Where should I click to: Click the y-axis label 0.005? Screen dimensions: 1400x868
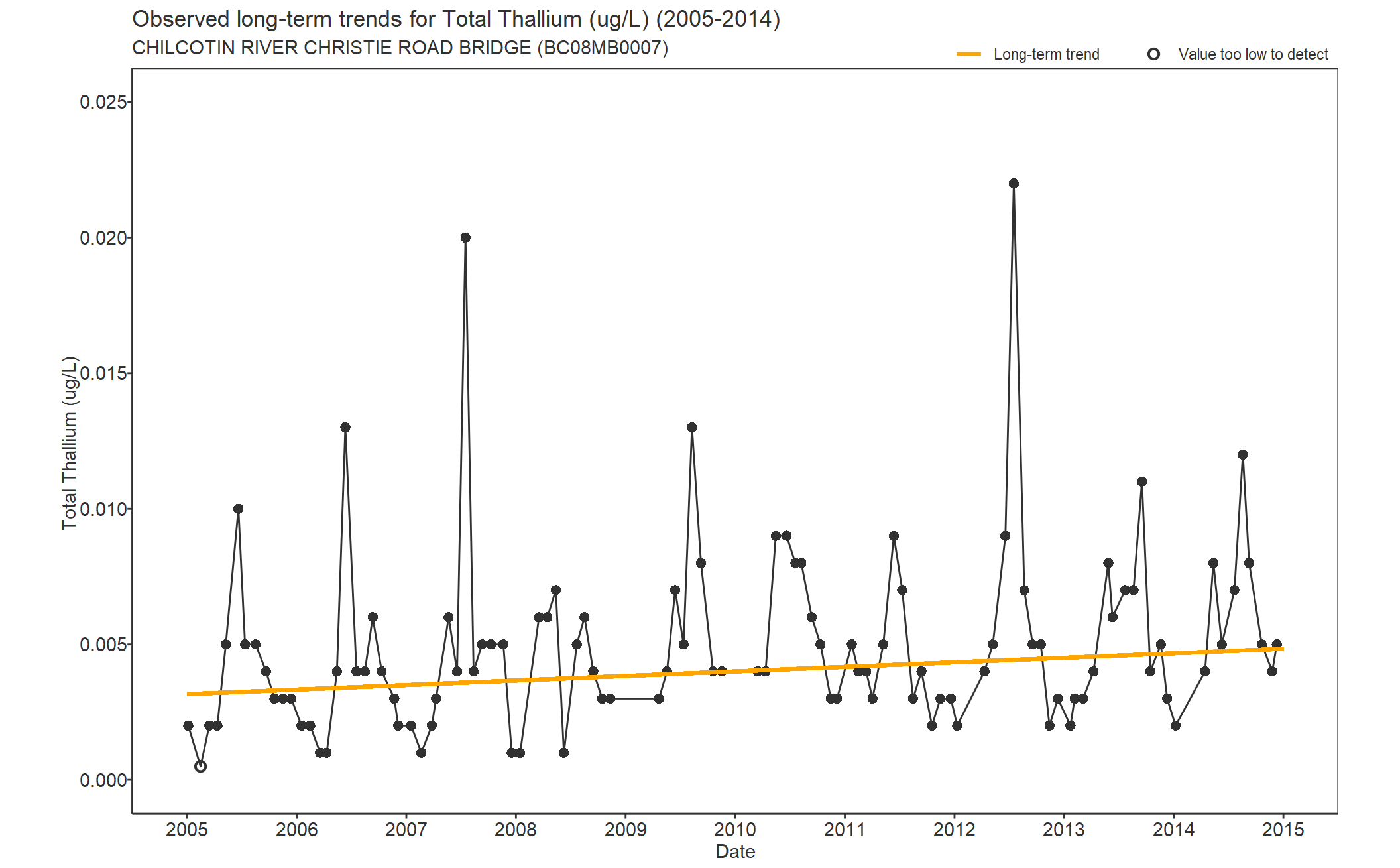tap(103, 645)
